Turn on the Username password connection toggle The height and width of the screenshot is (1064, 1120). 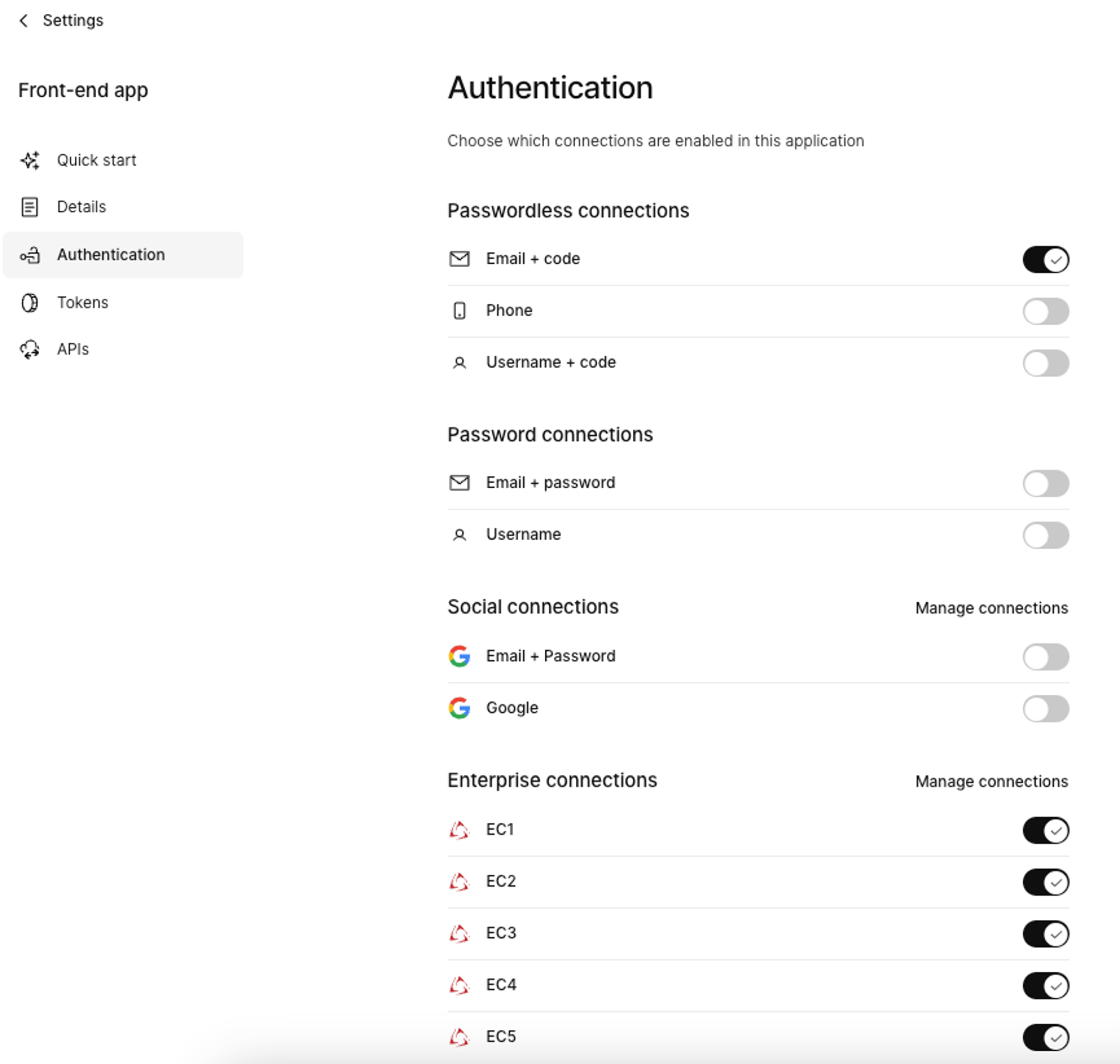tap(1046, 536)
